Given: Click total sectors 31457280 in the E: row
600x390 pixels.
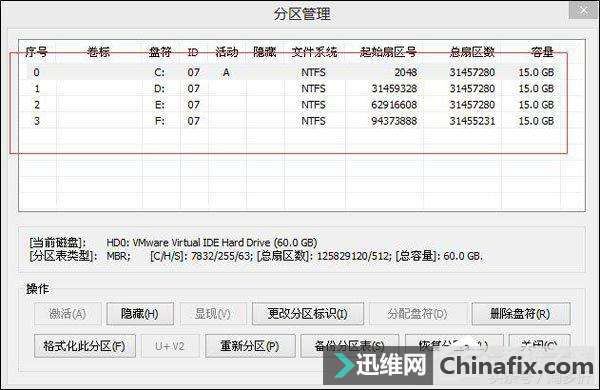Looking at the screenshot, I should pos(472,105).
